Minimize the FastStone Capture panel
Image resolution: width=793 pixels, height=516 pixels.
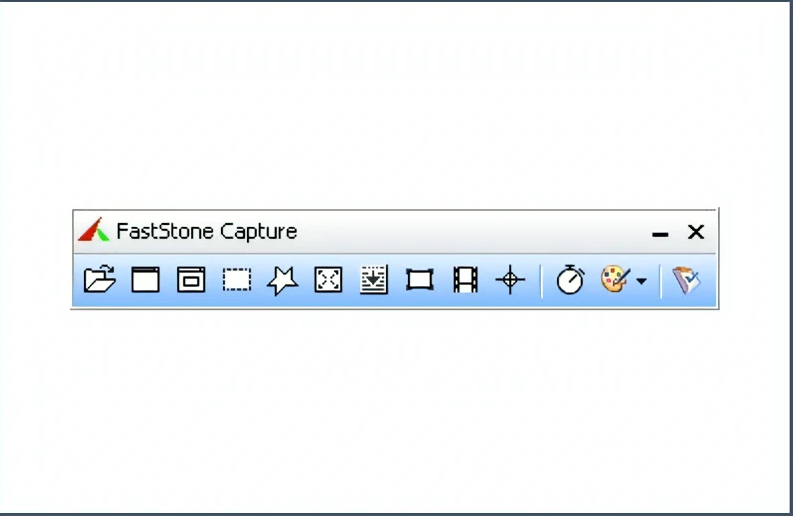click(x=660, y=234)
